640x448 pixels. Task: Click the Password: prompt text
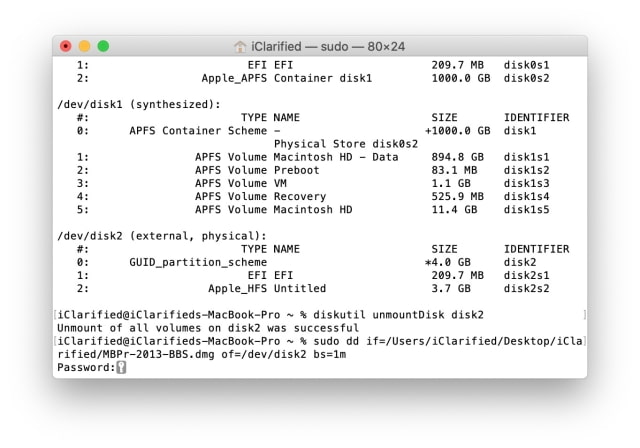tap(87, 367)
